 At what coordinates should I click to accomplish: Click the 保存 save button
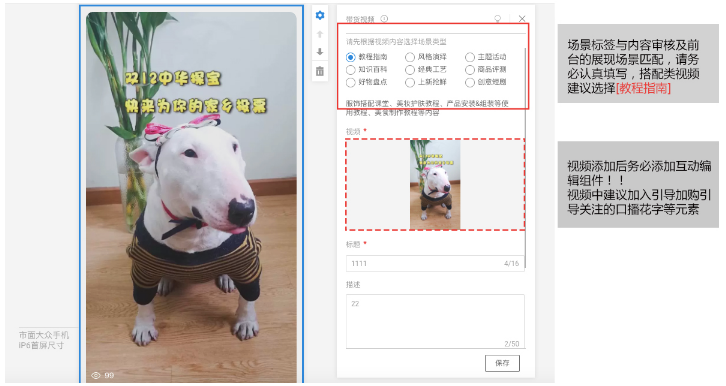[x=502, y=363]
